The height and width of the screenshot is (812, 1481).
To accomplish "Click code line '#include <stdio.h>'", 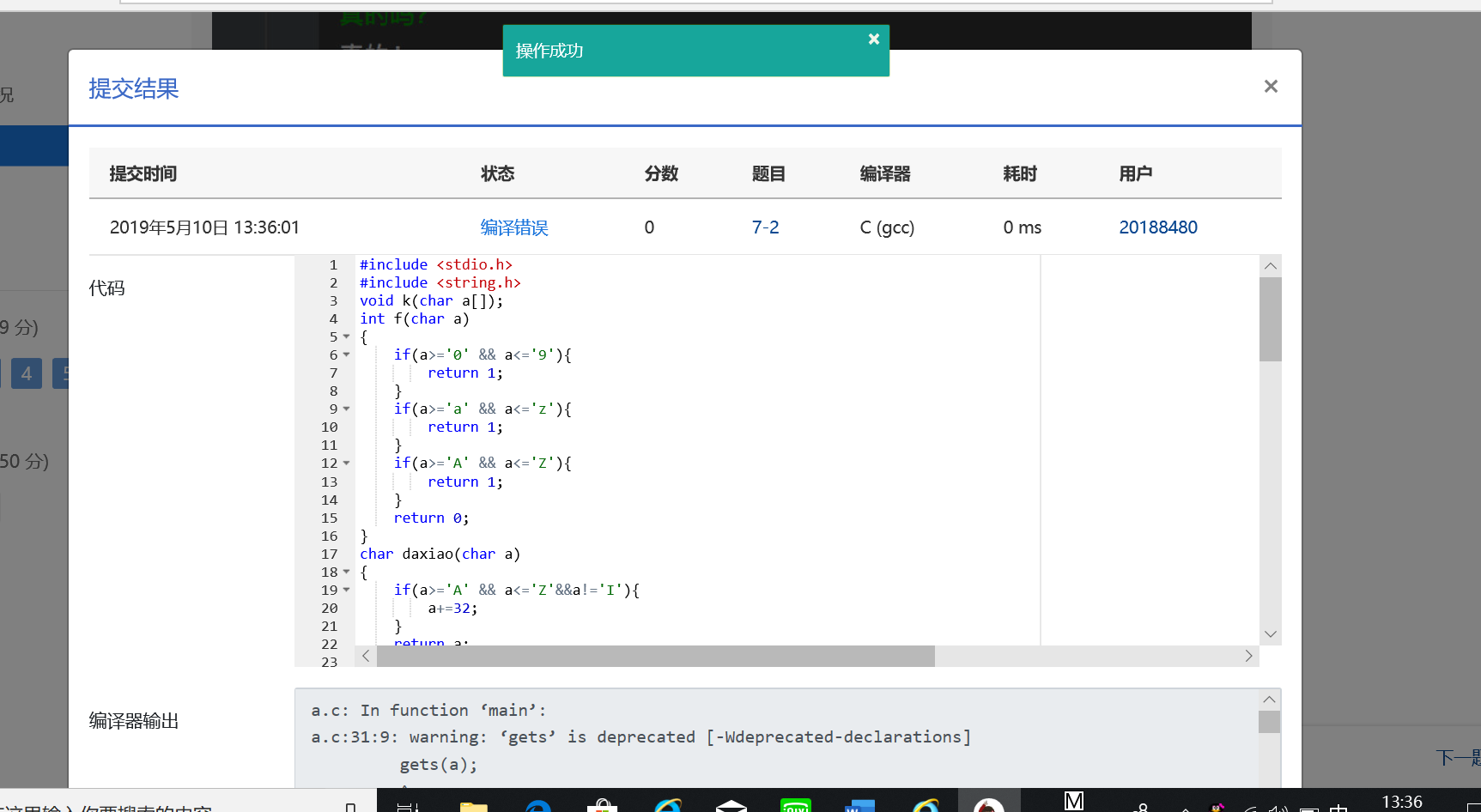I will 436,264.
